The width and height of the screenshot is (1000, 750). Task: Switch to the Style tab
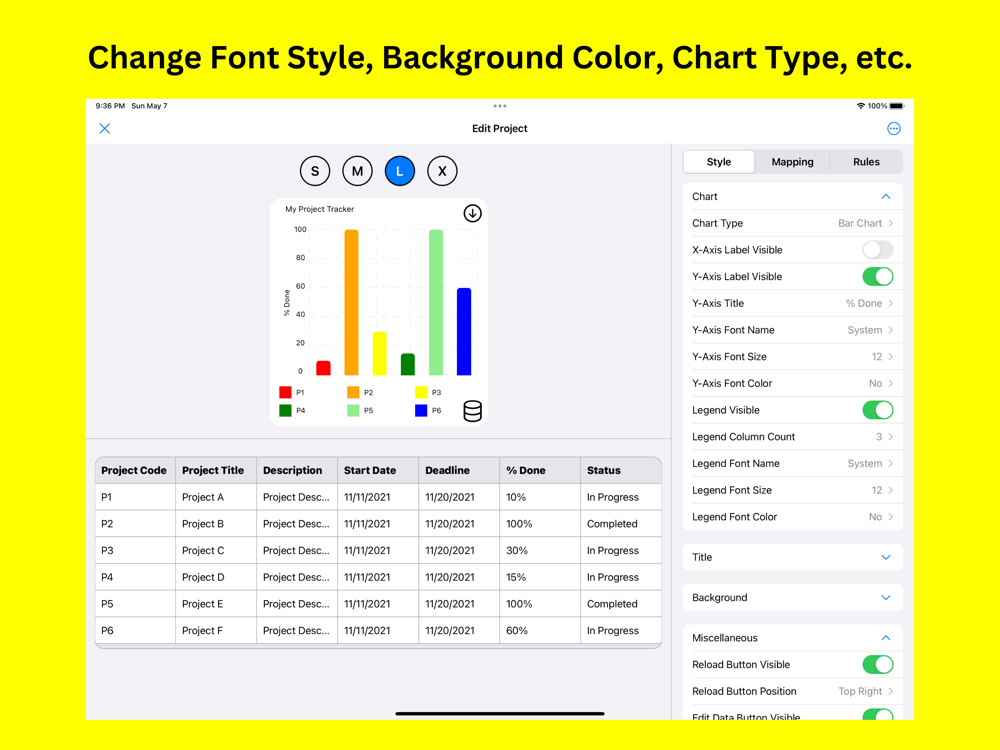(719, 162)
